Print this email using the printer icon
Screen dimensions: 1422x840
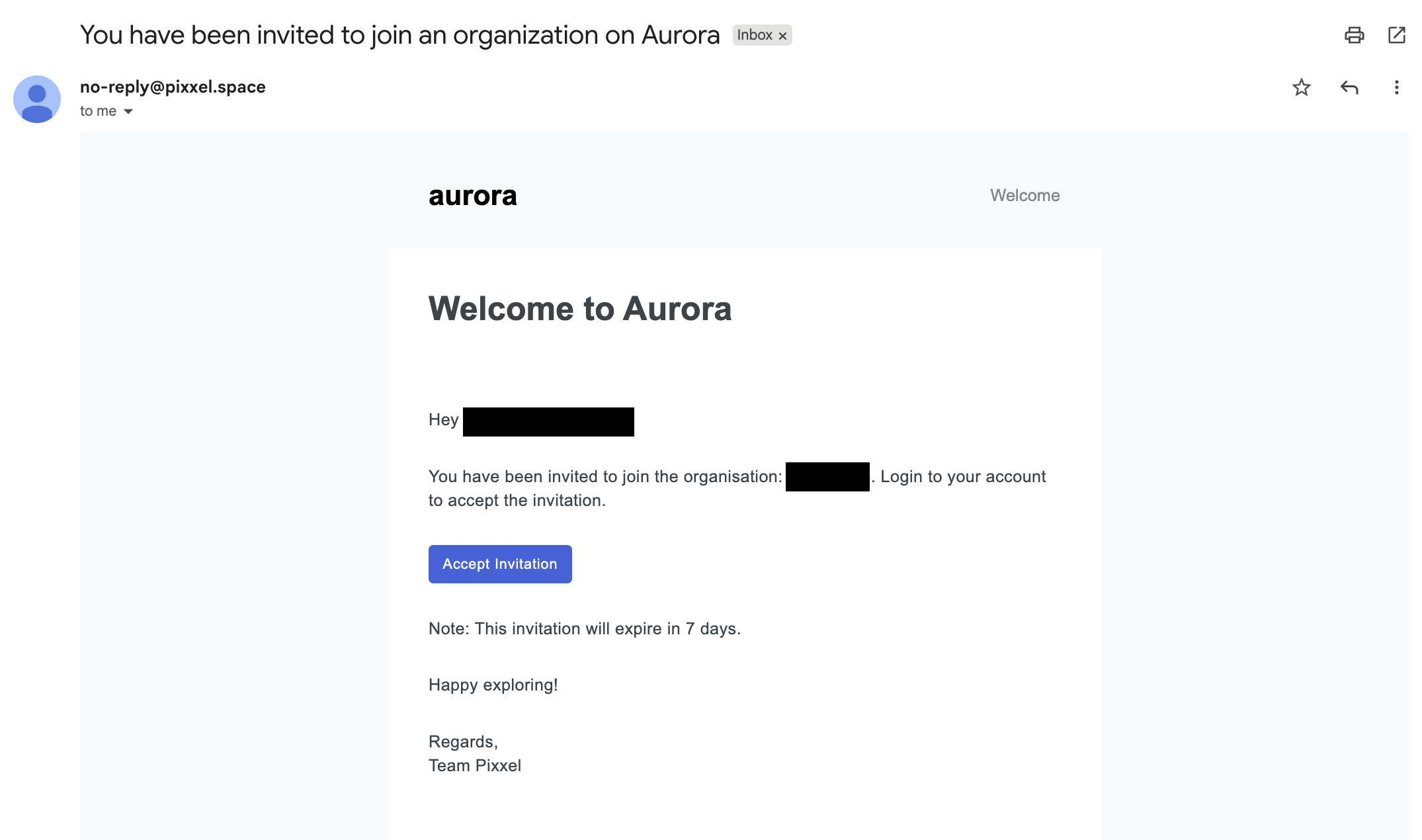pos(1354,35)
